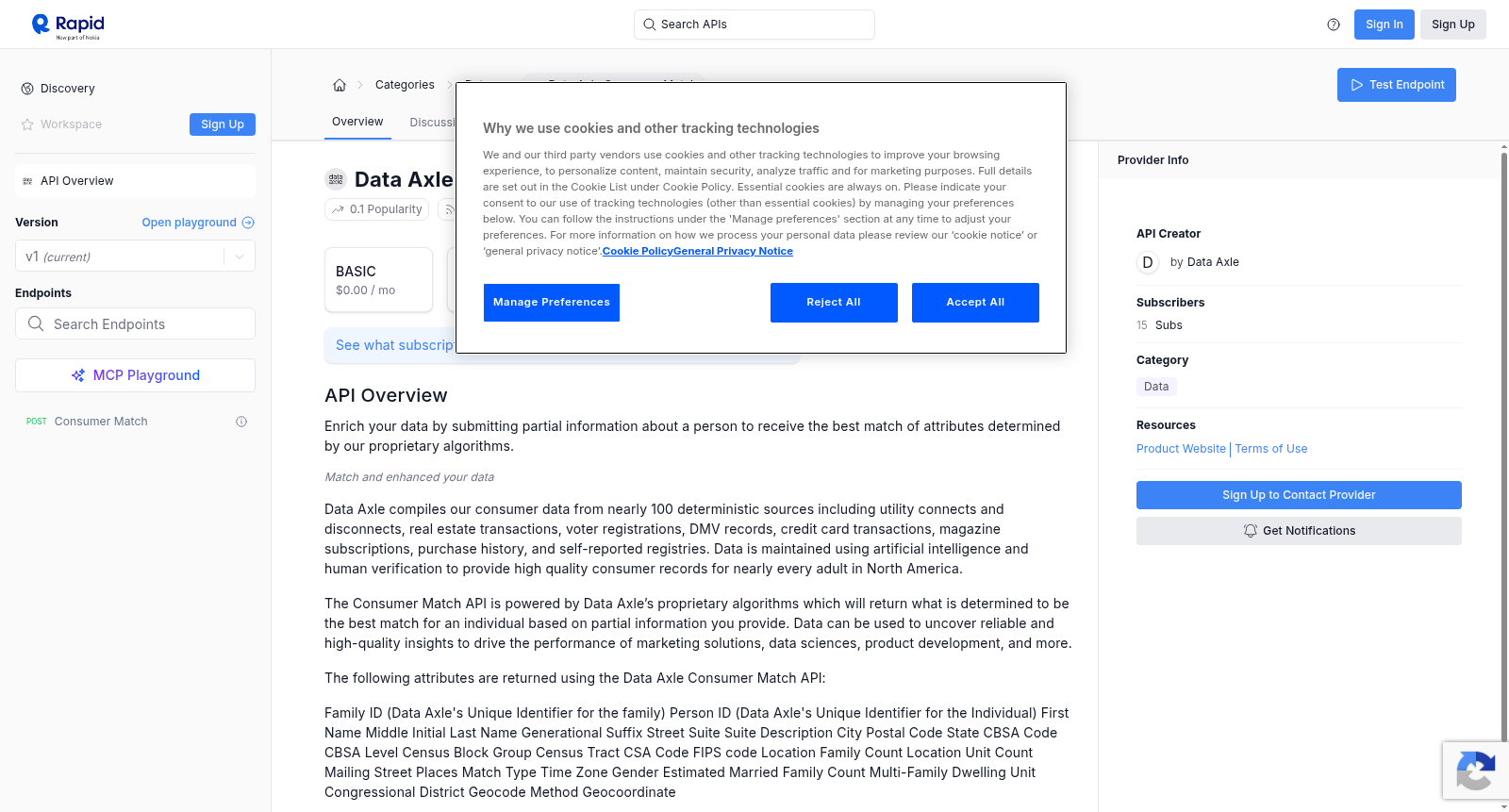Screen dimensions: 1509x812
Task: Click the home breadcrumb icon
Action: [340, 85]
